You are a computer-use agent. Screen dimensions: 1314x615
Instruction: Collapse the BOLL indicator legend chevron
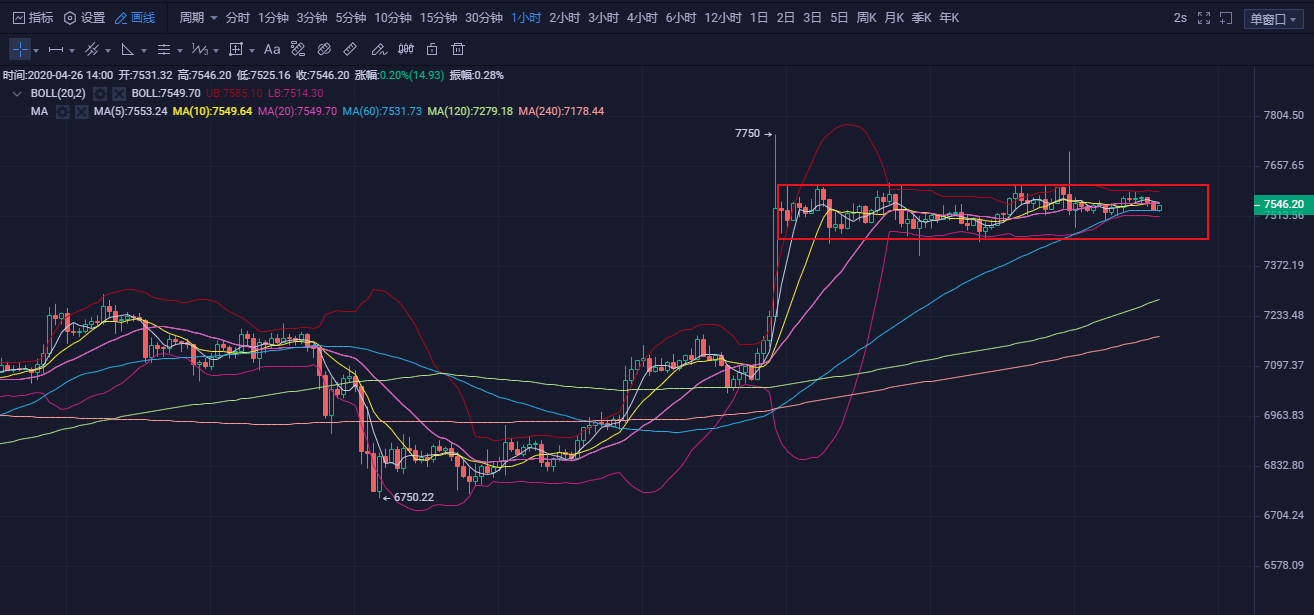point(16,93)
